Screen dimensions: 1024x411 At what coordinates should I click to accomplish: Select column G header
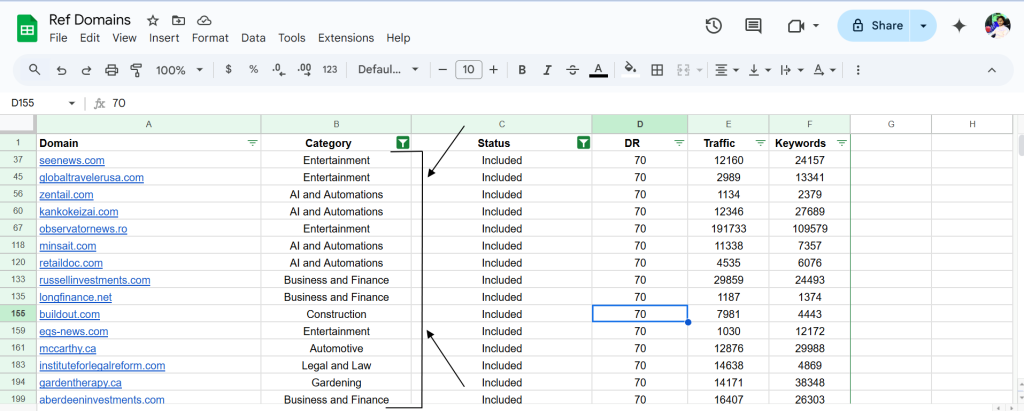pos(891,124)
